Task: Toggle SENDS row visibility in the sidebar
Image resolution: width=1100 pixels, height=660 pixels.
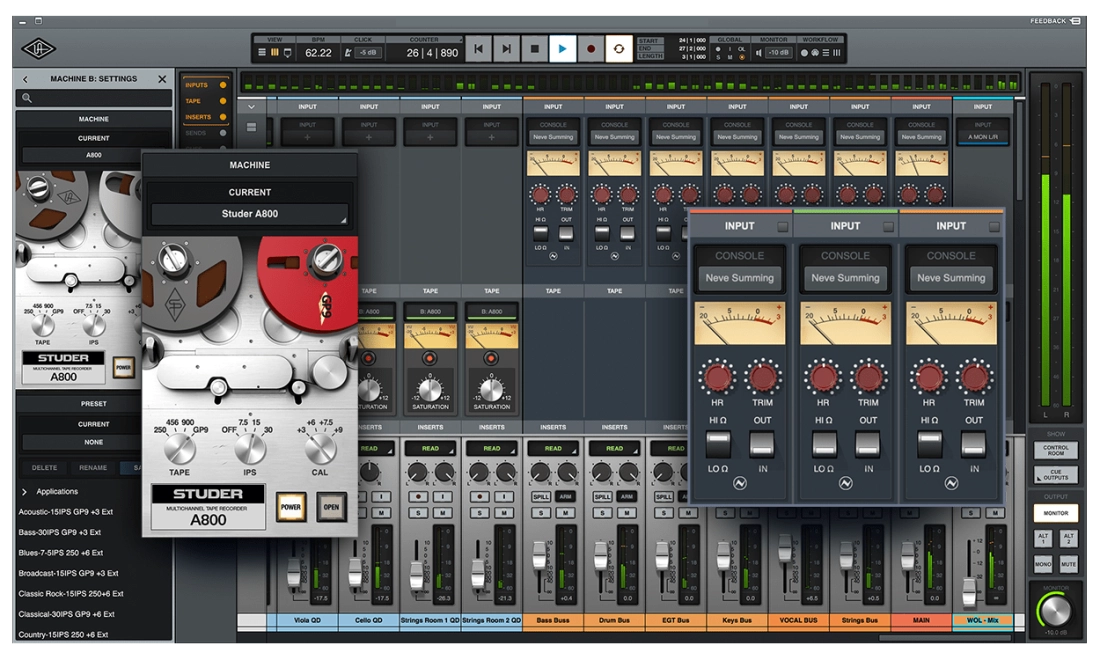Action: [x=223, y=133]
